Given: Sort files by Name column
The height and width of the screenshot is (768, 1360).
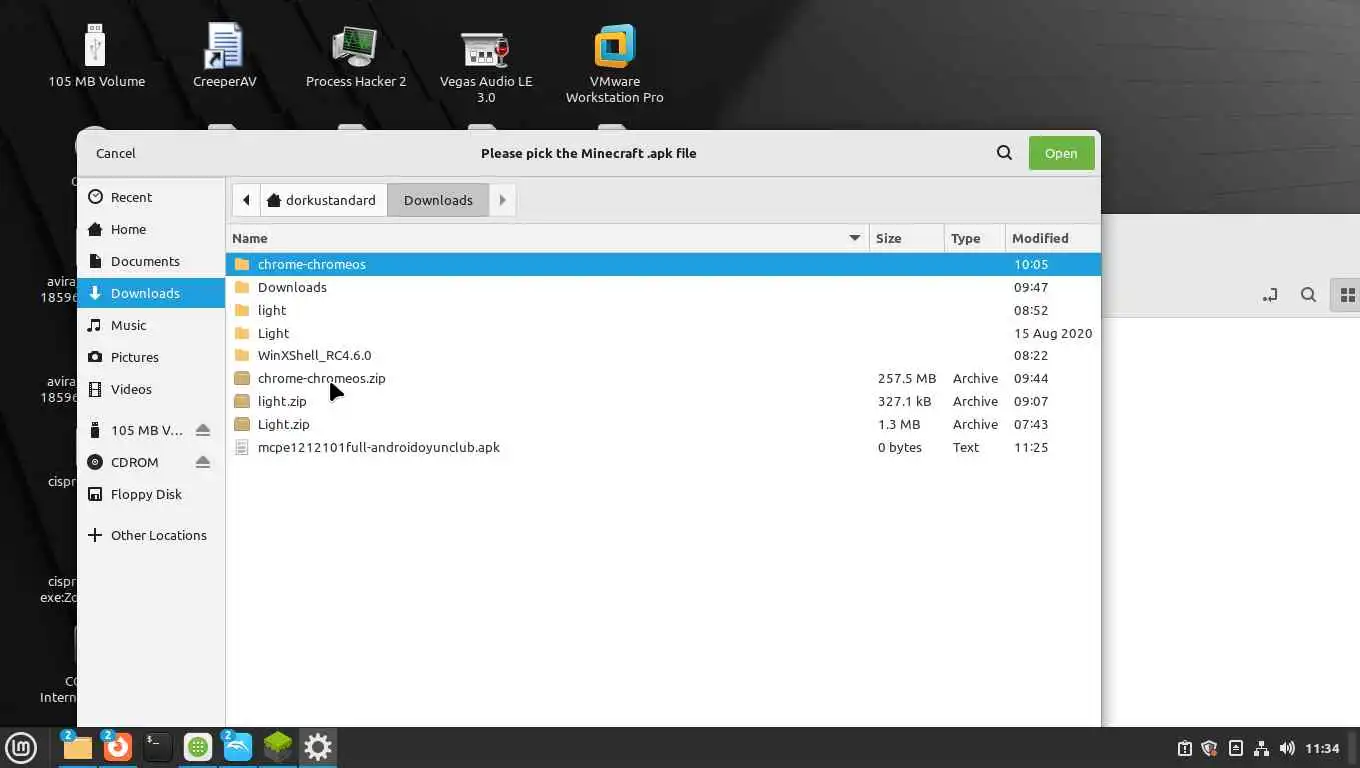Looking at the screenshot, I should tap(547, 238).
